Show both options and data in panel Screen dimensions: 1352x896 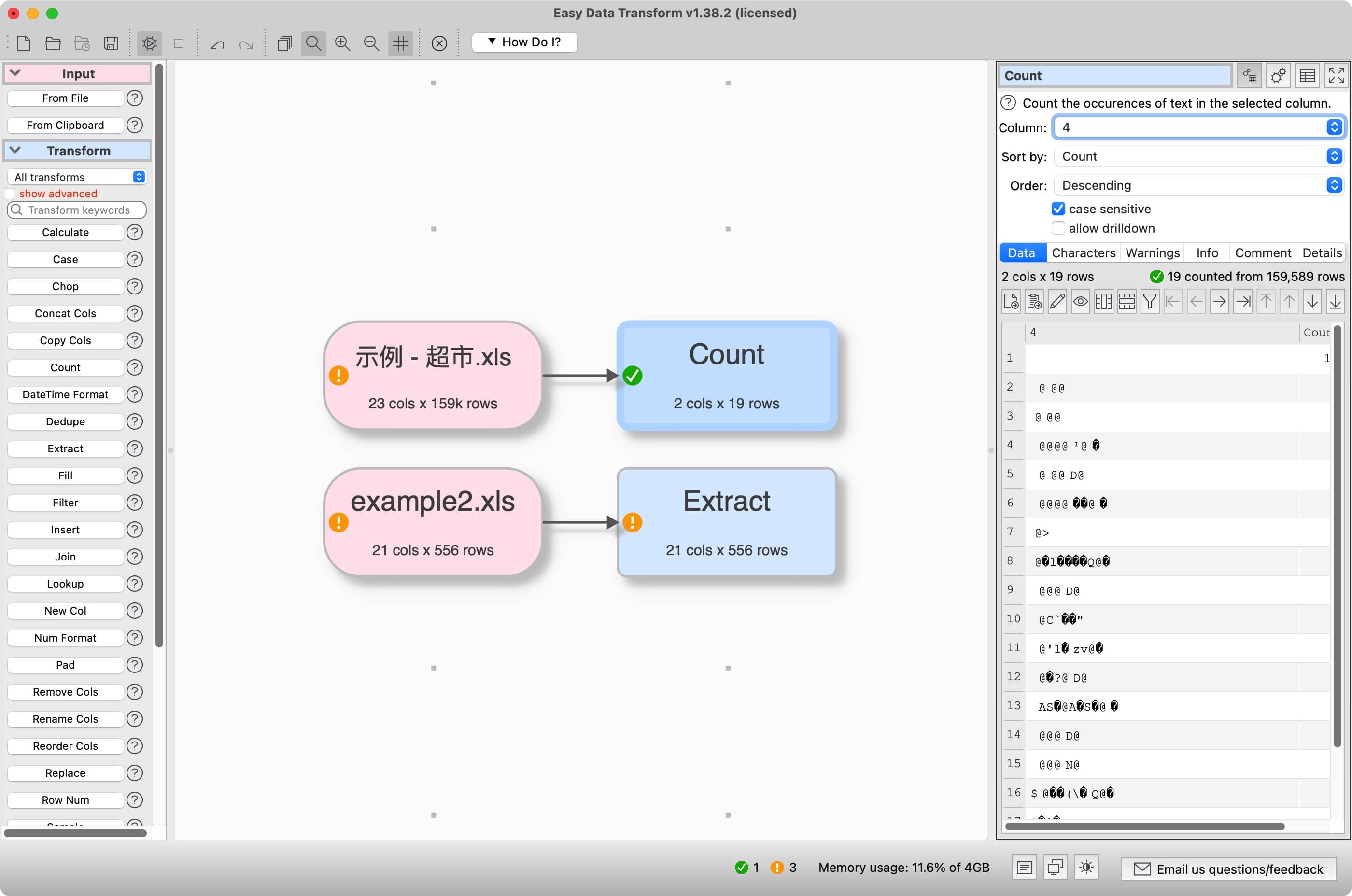pyautogui.click(x=1250, y=75)
